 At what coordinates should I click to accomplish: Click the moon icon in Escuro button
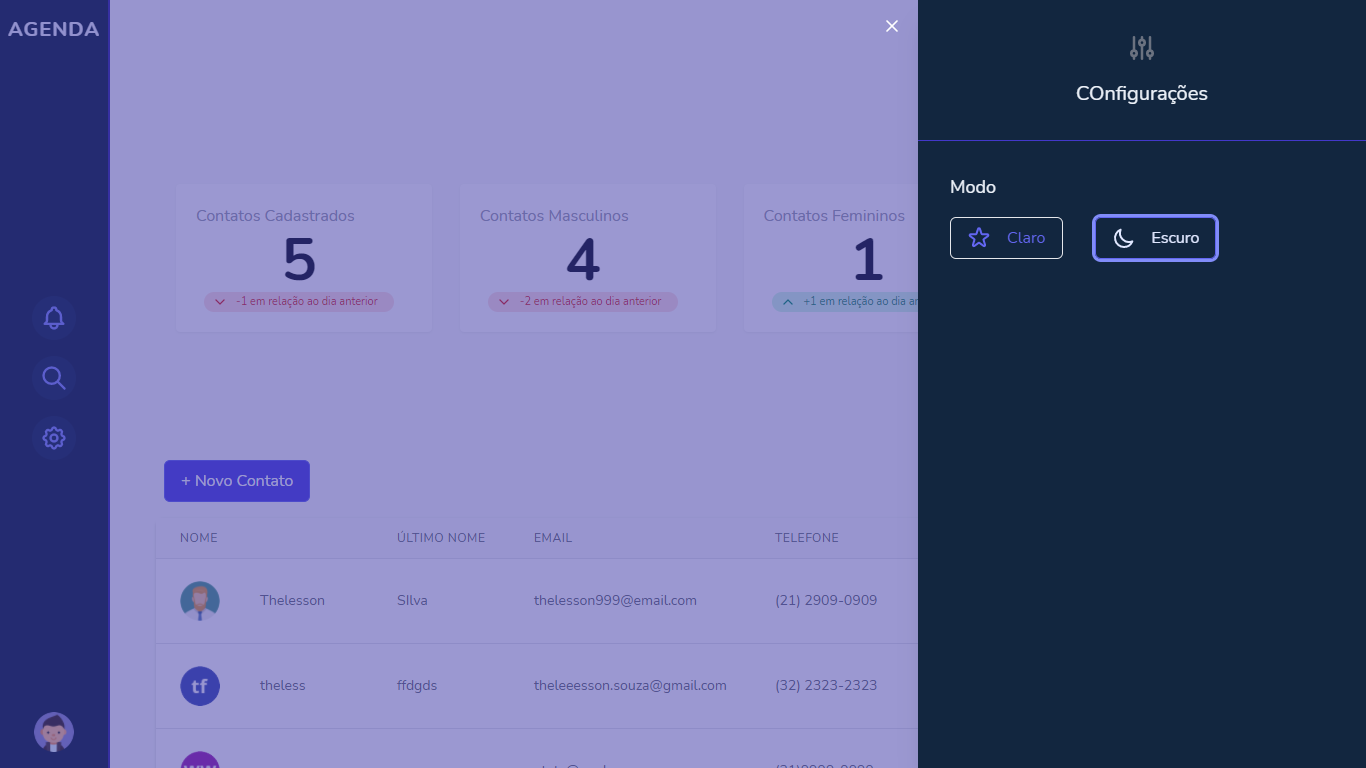(1124, 238)
